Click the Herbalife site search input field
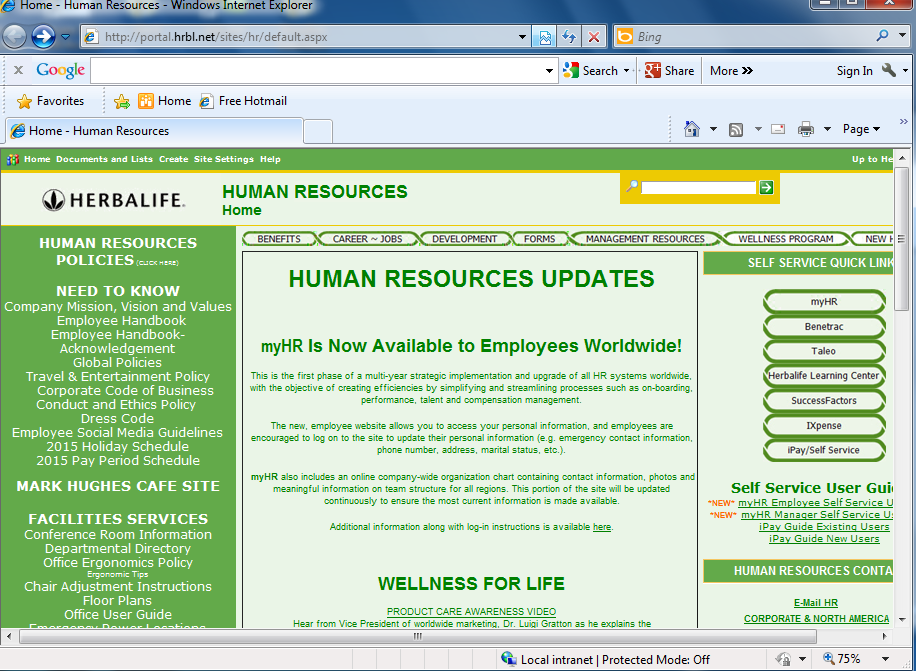This screenshot has width=916, height=671. pos(697,187)
